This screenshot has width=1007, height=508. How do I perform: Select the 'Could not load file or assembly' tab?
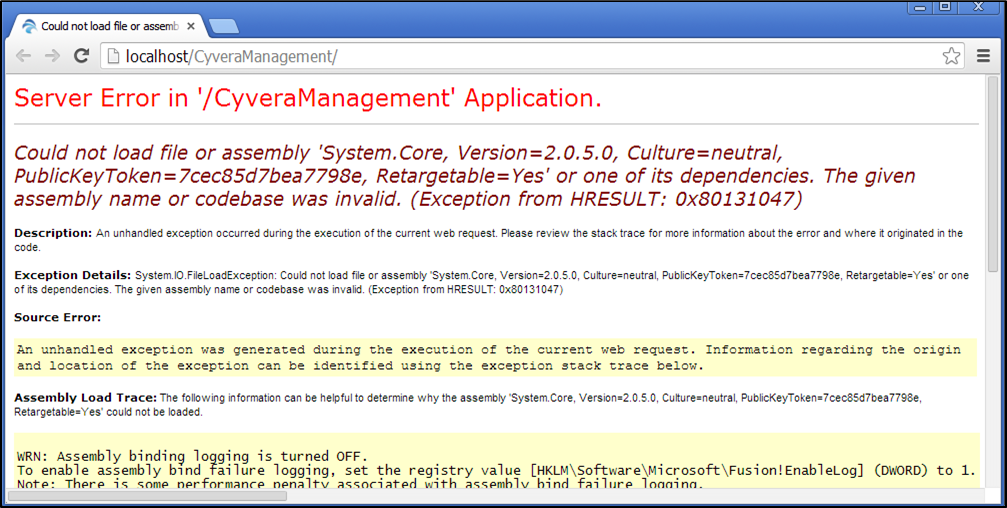(x=107, y=26)
